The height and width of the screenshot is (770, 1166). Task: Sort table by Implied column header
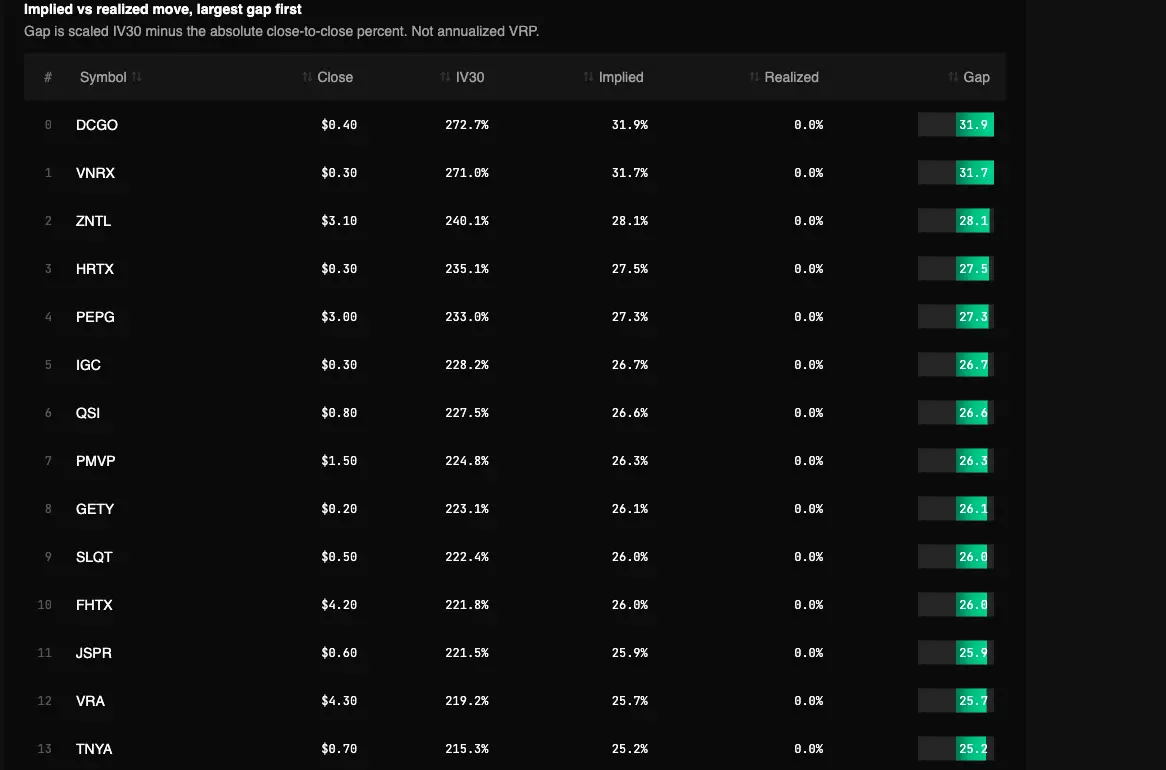(621, 77)
